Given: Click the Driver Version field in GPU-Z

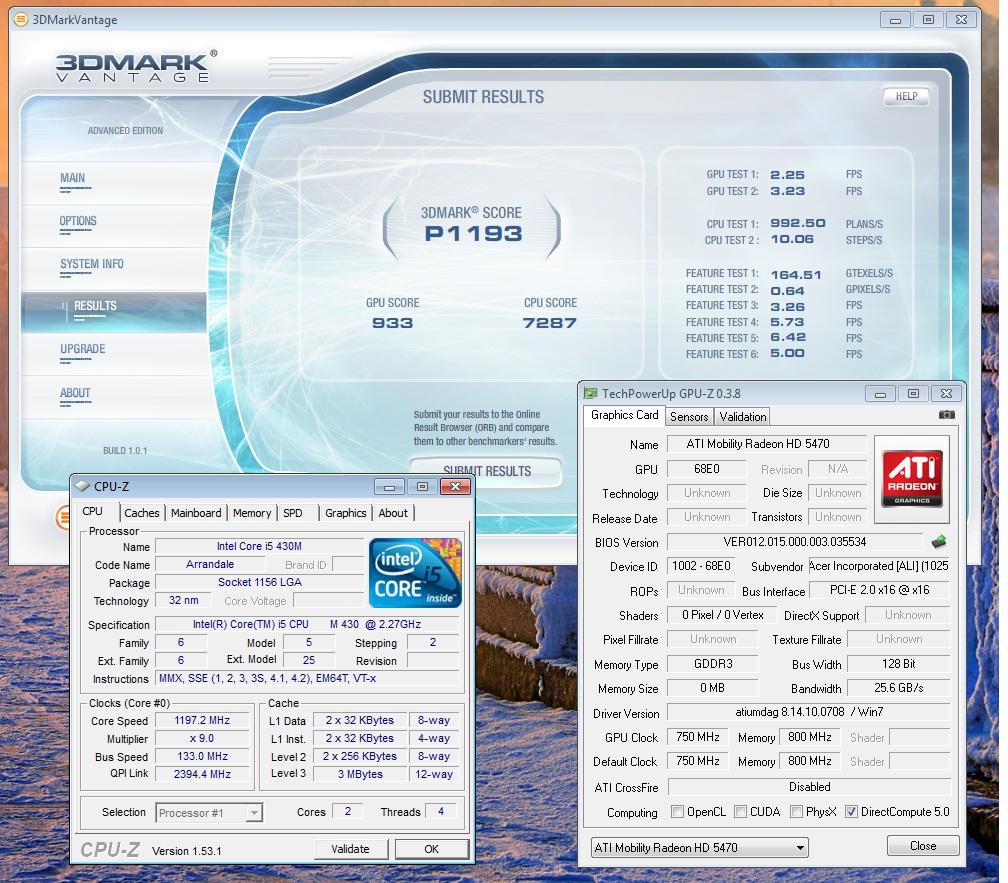Looking at the screenshot, I should pos(809,712).
